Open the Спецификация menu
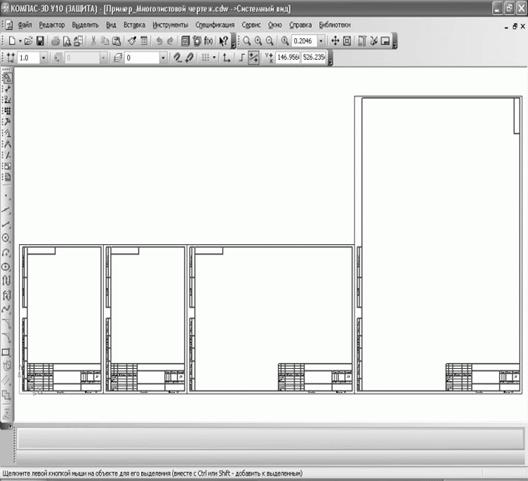 pyautogui.click(x=215, y=25)
